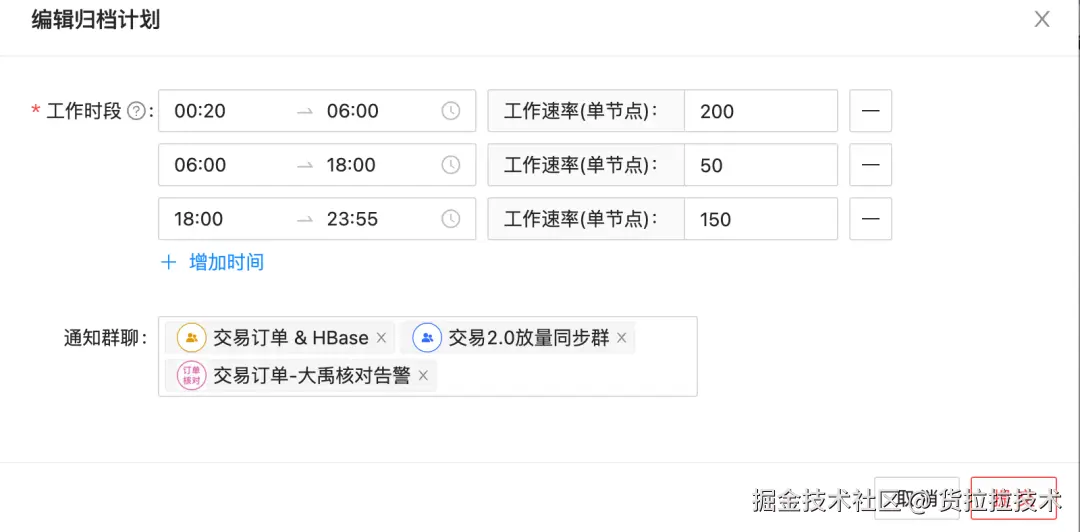1080x532 pixels.
Task: Click the red-outlined confirm button
Action: point(1013,498)
